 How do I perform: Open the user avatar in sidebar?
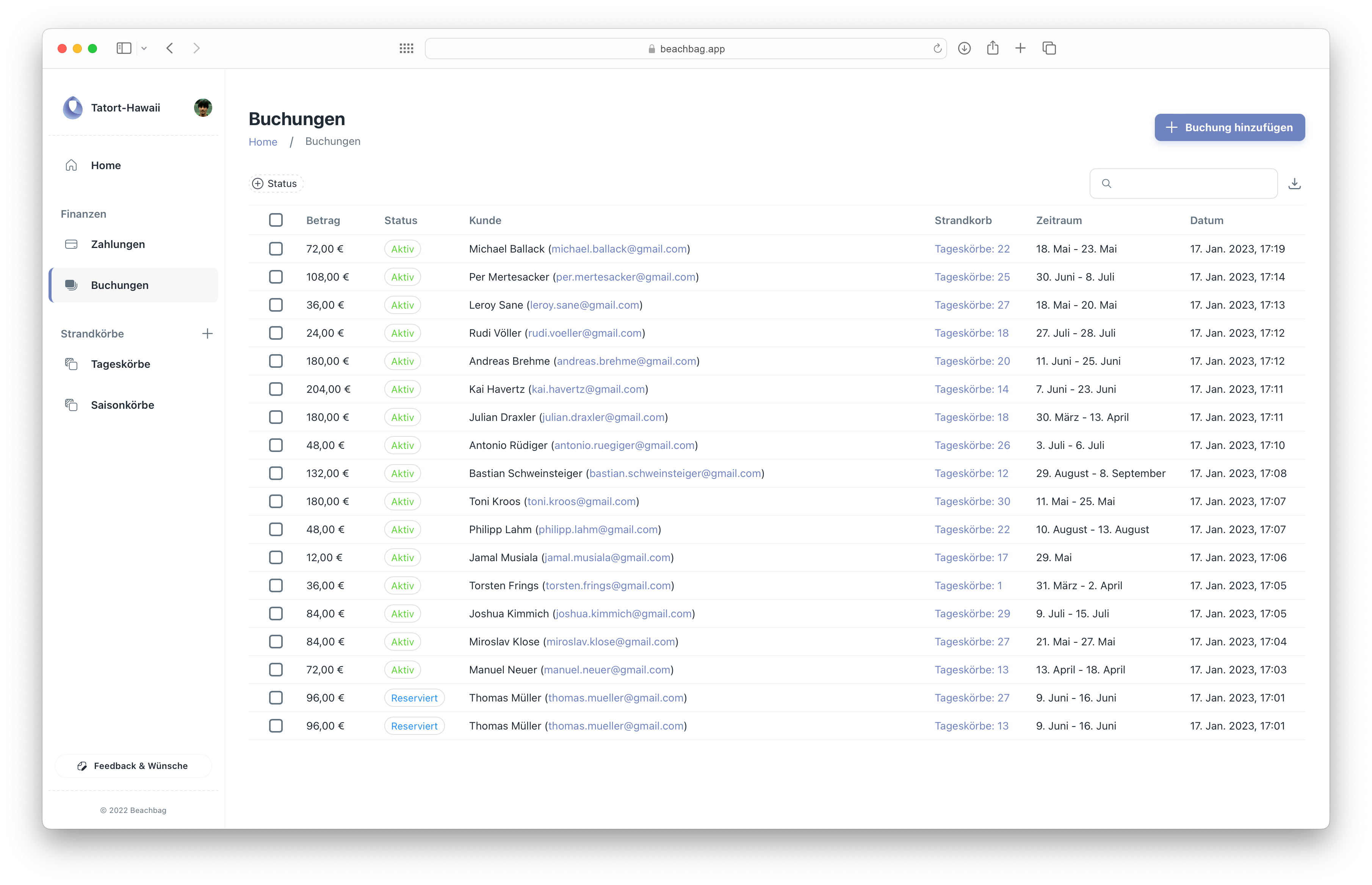tap(203, 107)
